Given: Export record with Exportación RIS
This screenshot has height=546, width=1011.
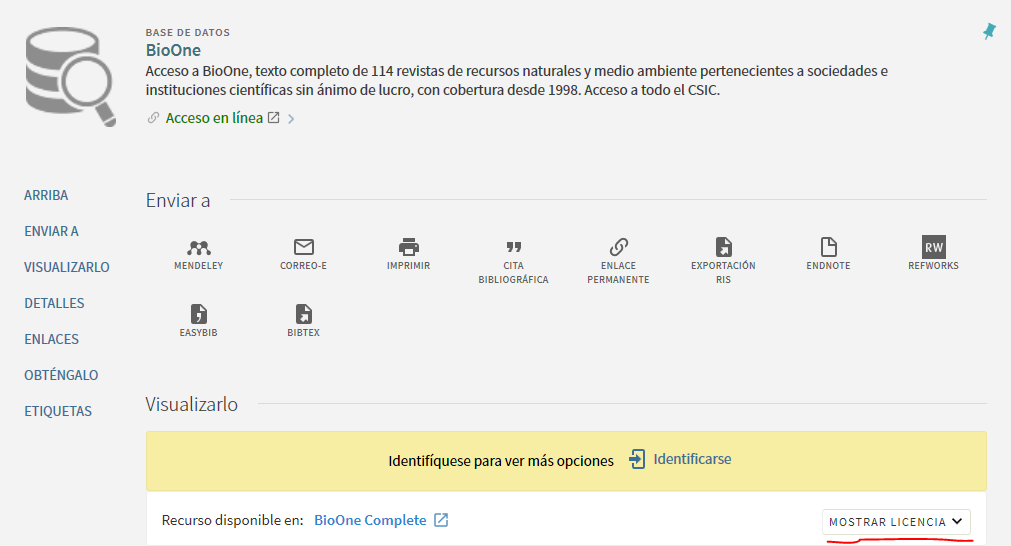Looking at the screenshot, I should point(723,261).
